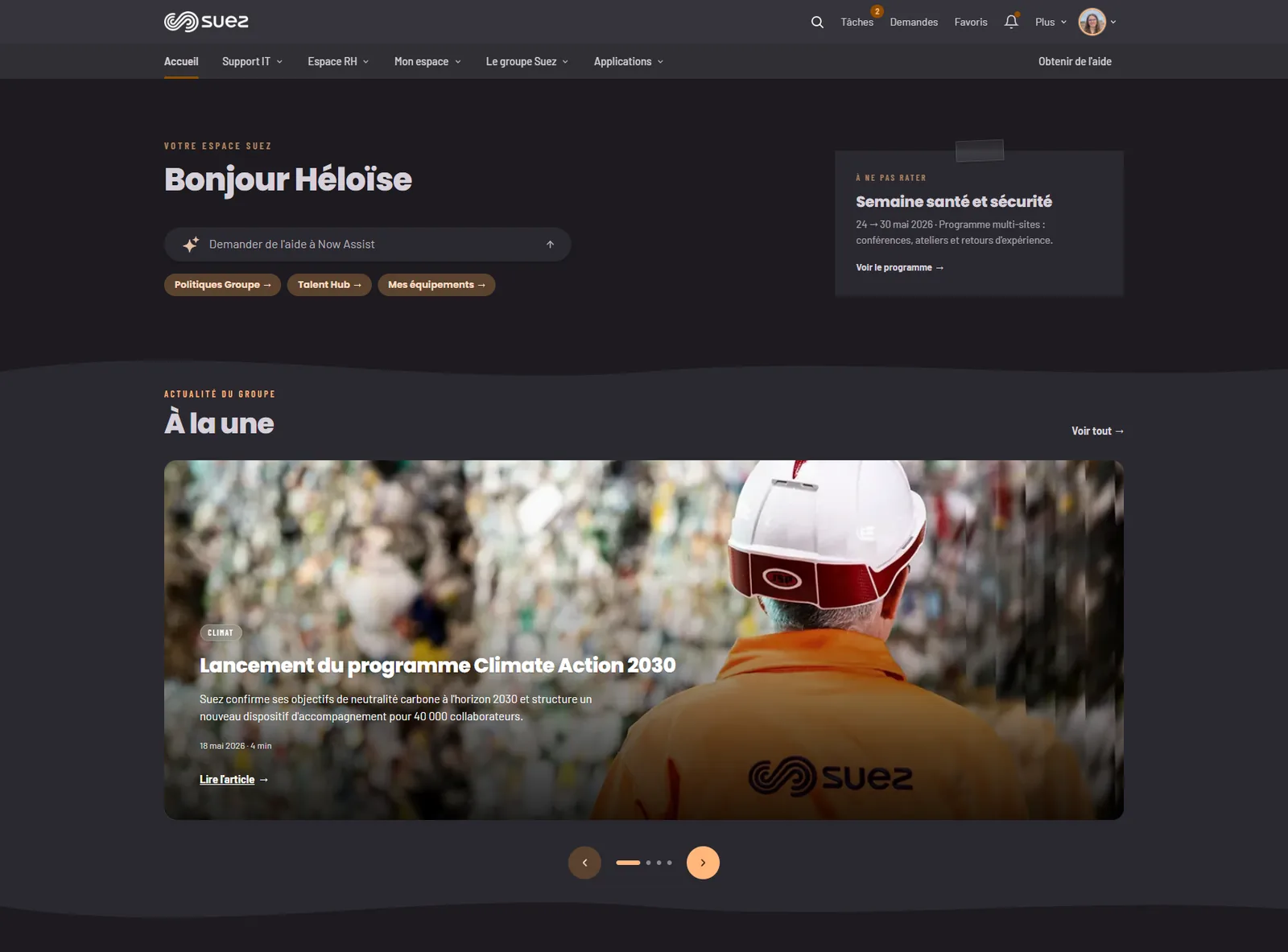1288x952 pixels.
Task: Select the active first carousel indicator
Action: click(x=628, y=863)
